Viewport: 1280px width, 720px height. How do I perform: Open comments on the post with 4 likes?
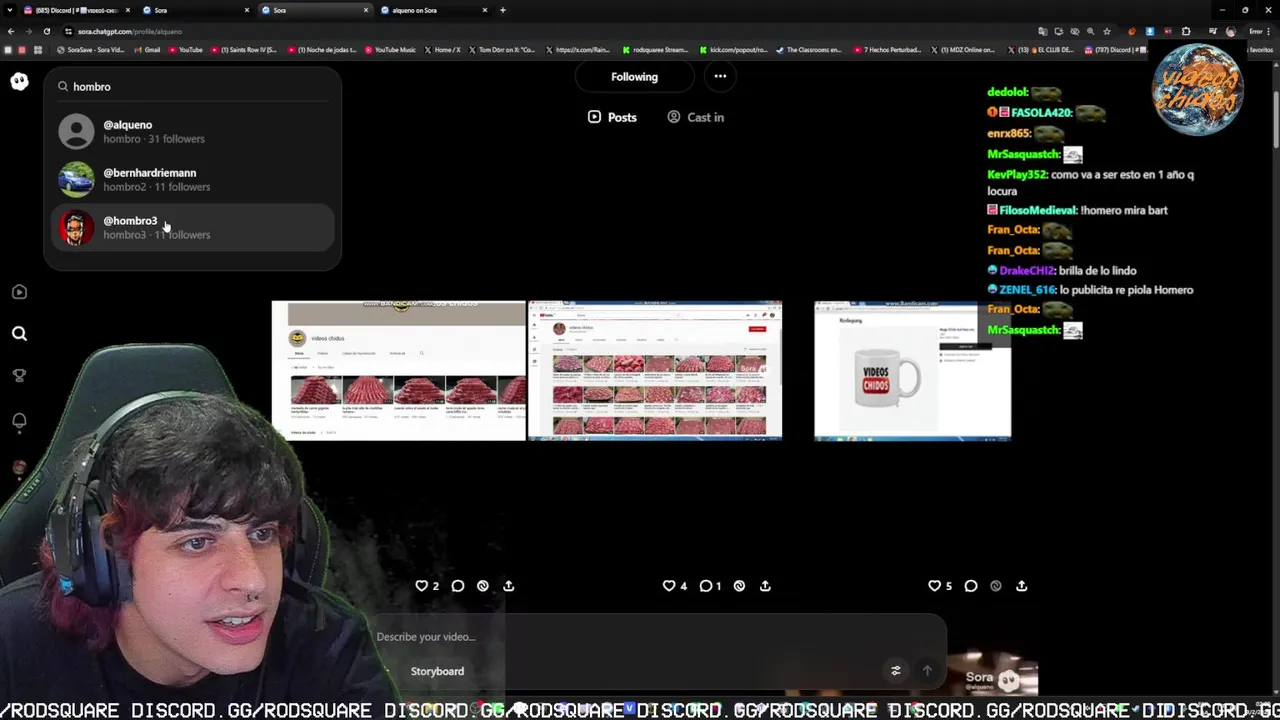(x=705, y=586)
